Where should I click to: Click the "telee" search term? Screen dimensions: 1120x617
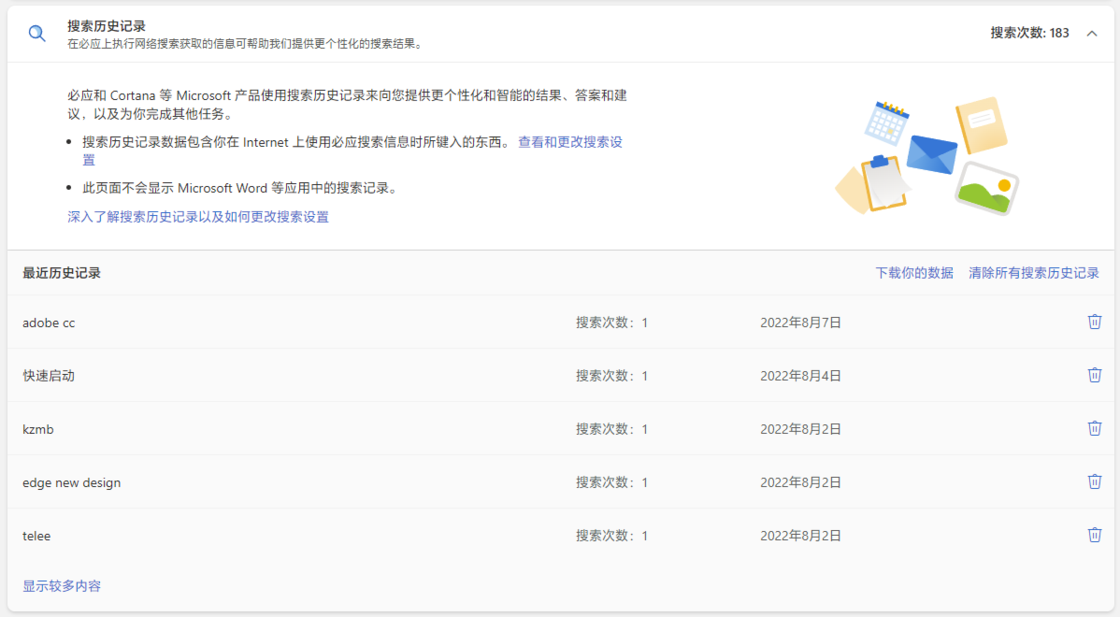click(x=37, y=536)
